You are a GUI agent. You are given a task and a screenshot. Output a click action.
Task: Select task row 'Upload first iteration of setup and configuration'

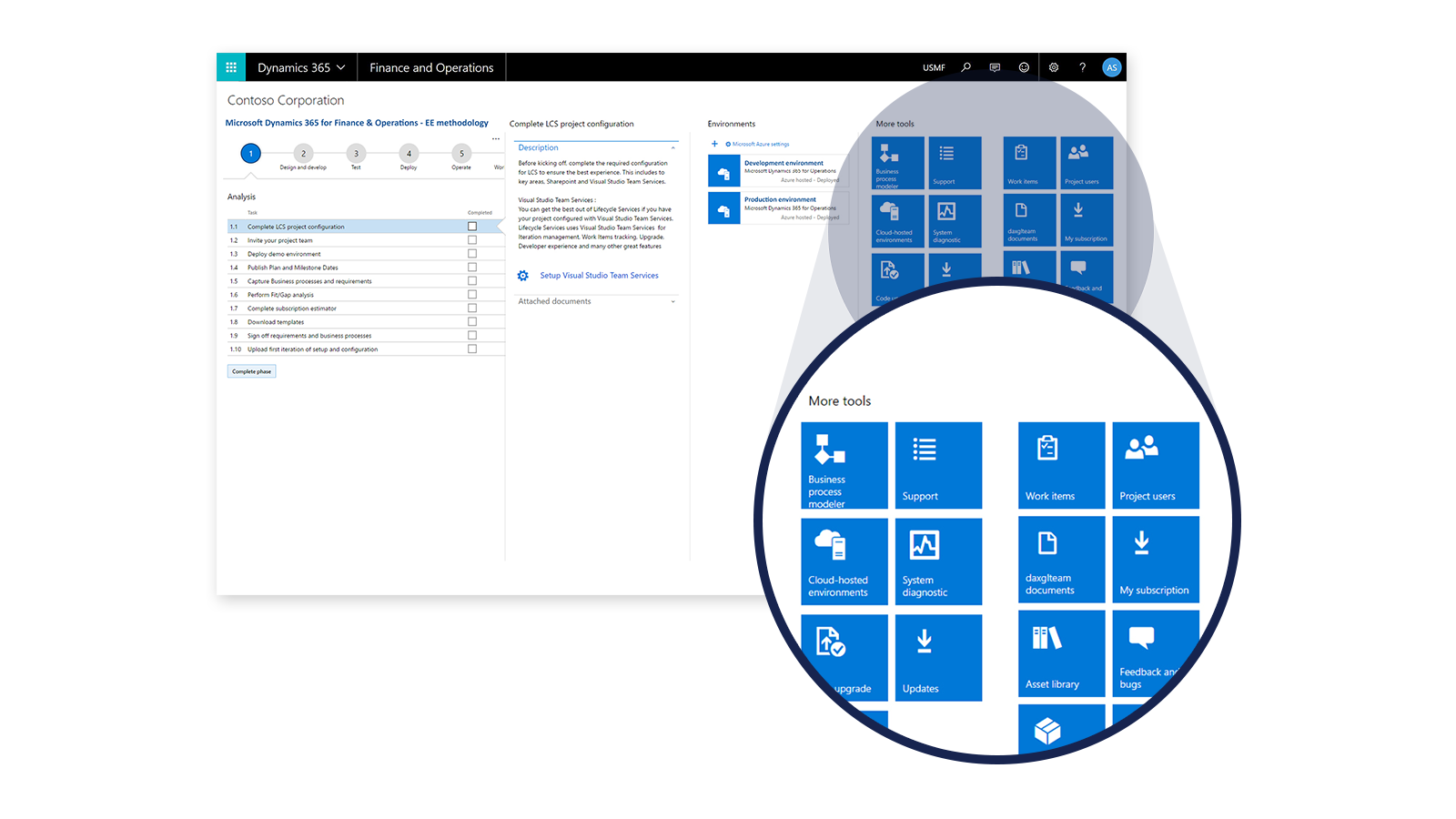tap(365, 349)
